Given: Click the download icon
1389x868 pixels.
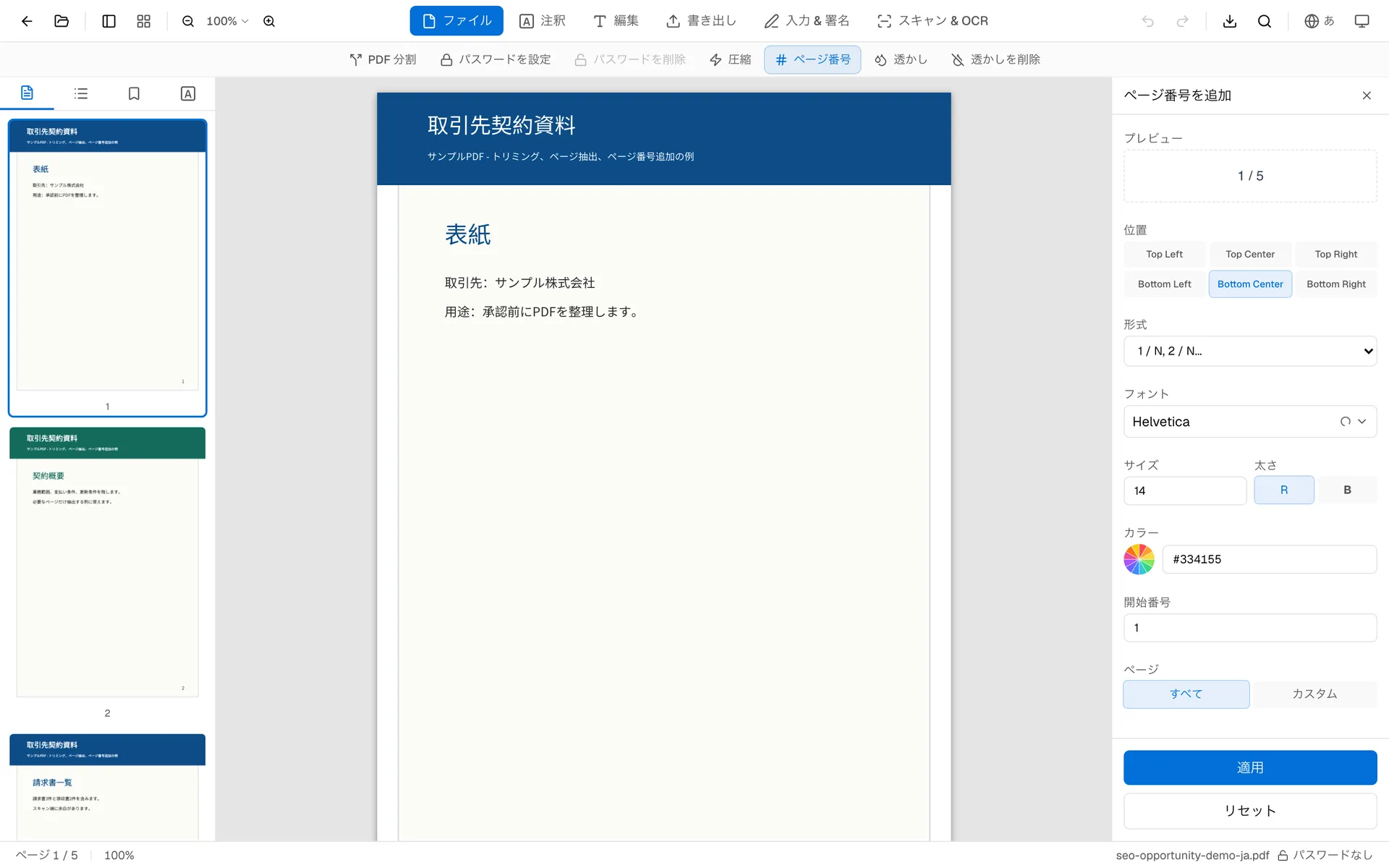Looking at the screenshot, I should tap(1230, 21).
